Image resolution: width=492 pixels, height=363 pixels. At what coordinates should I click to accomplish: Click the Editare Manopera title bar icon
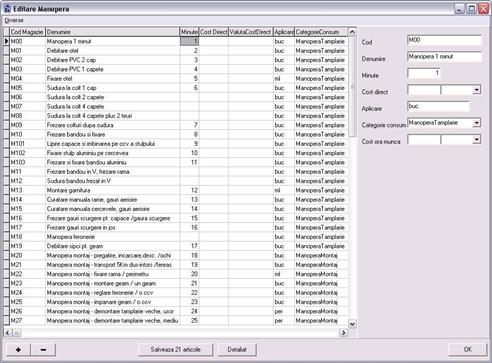click(7, 8)
